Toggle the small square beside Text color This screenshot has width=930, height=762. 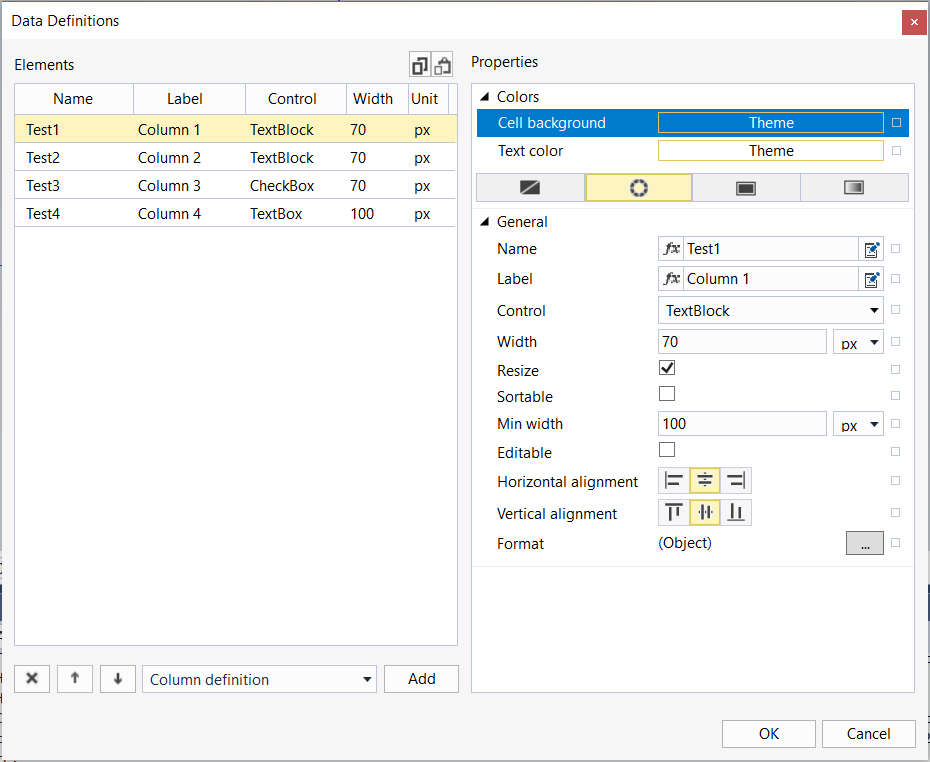click(x=896, y=151)
